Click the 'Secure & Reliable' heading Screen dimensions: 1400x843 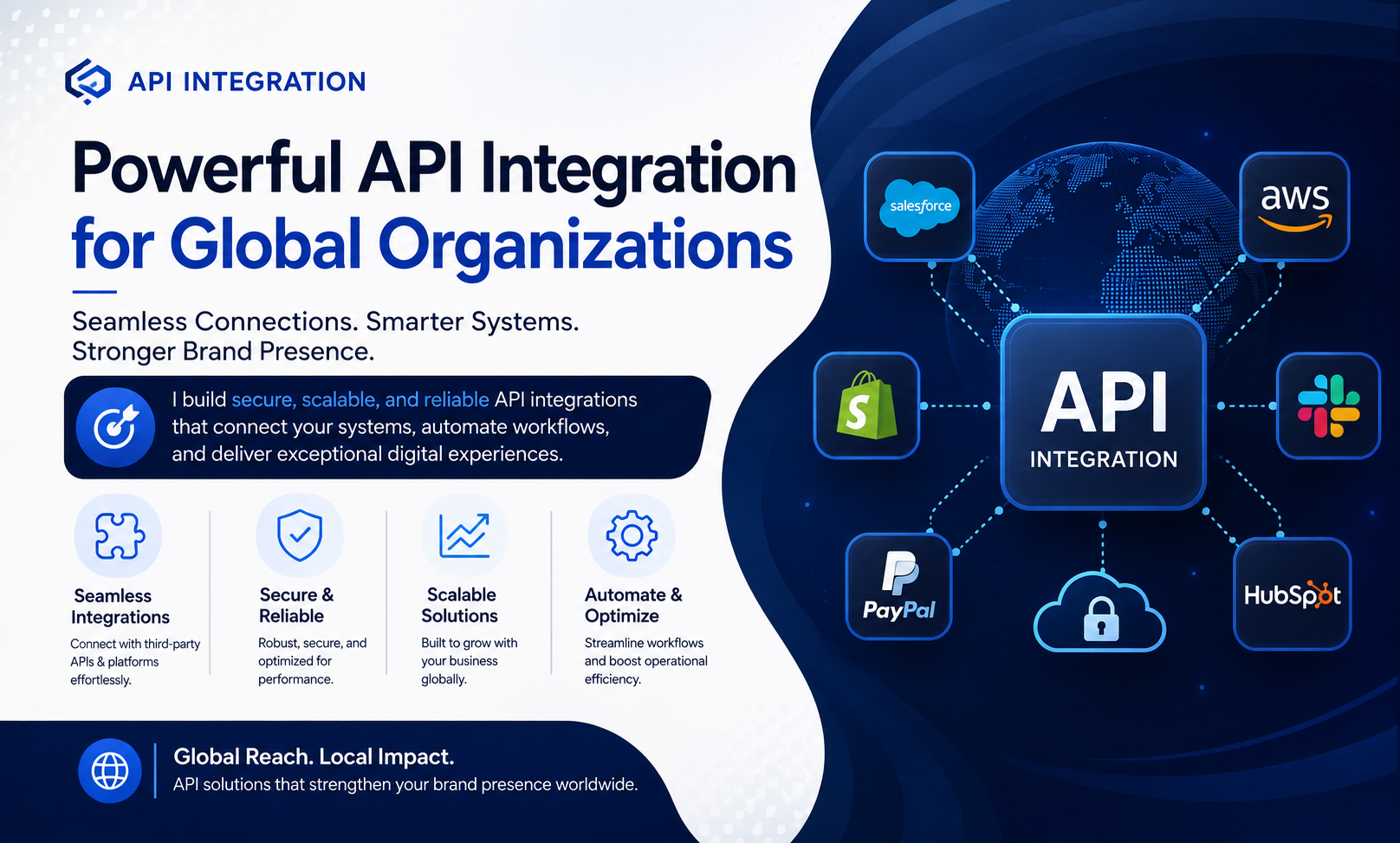(296, 606)
